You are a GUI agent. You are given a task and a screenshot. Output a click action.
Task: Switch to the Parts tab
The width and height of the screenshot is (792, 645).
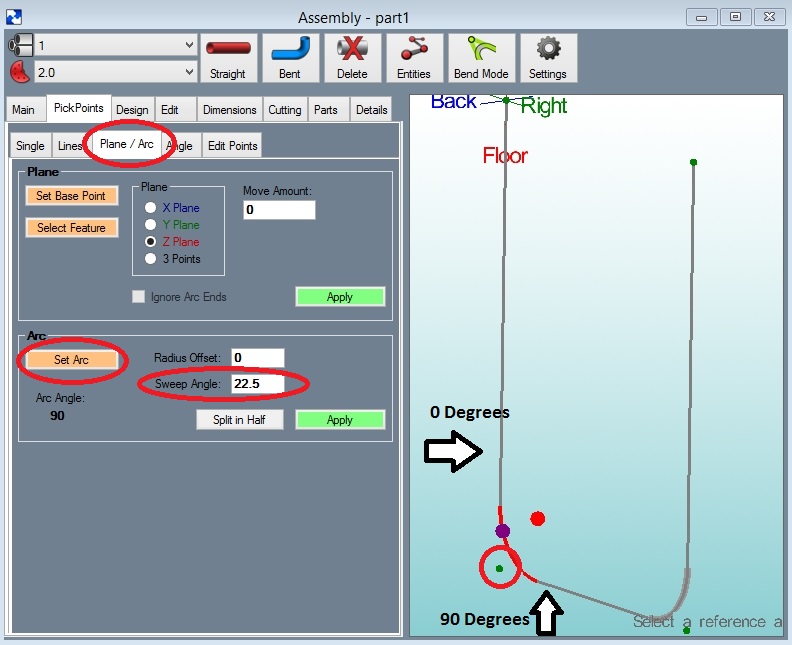point(326,110)
